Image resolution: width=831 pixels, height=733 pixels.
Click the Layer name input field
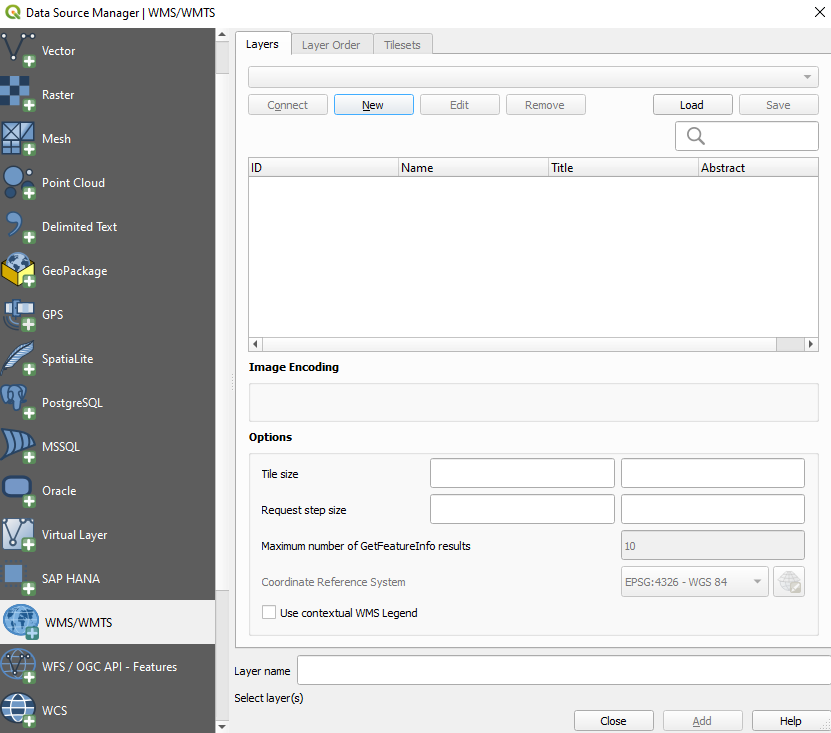click(562, 670)
